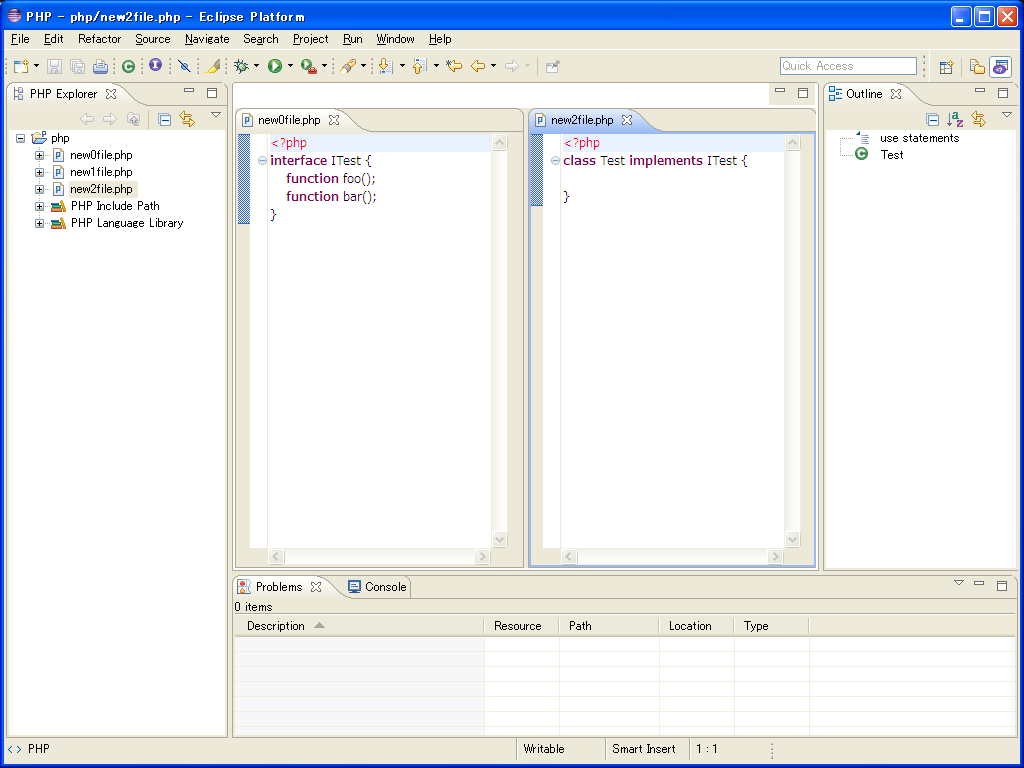Click inside the Quick Access field
This screenshot has height=768, width=1024.
(848, 66)
